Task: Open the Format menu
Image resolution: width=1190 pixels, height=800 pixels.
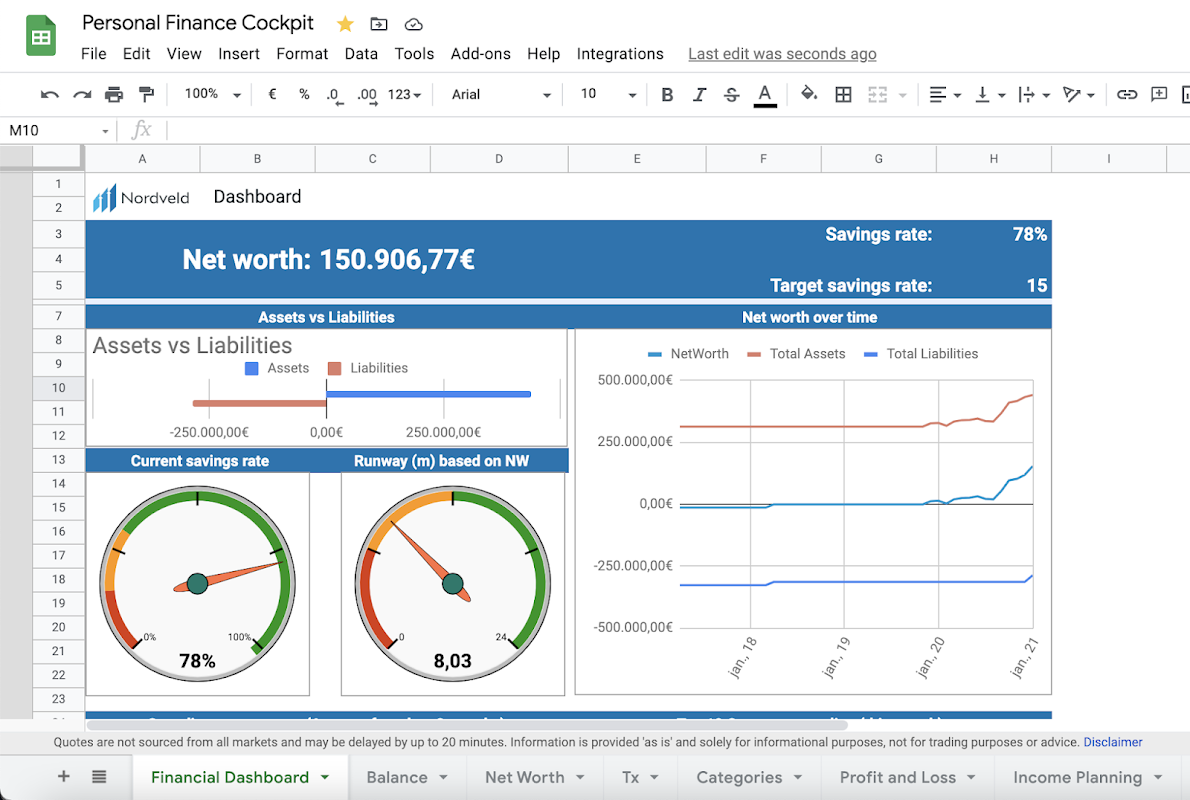Action: [302, 54]
